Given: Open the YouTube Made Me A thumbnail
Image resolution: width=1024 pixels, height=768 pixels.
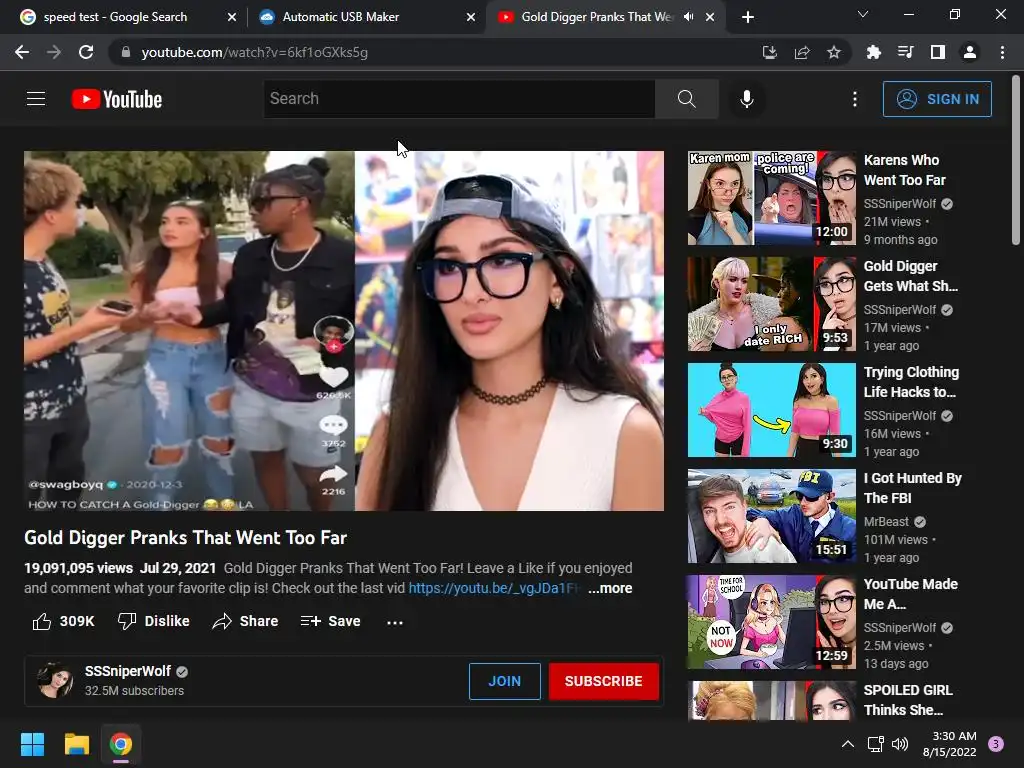Looking at the screenshot, I should [771, 622].
